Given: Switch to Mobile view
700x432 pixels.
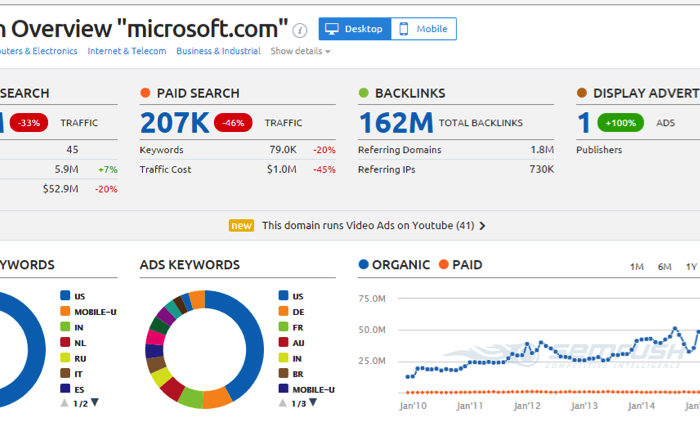Looking at the screenshot, I should (x=424, y=29).
